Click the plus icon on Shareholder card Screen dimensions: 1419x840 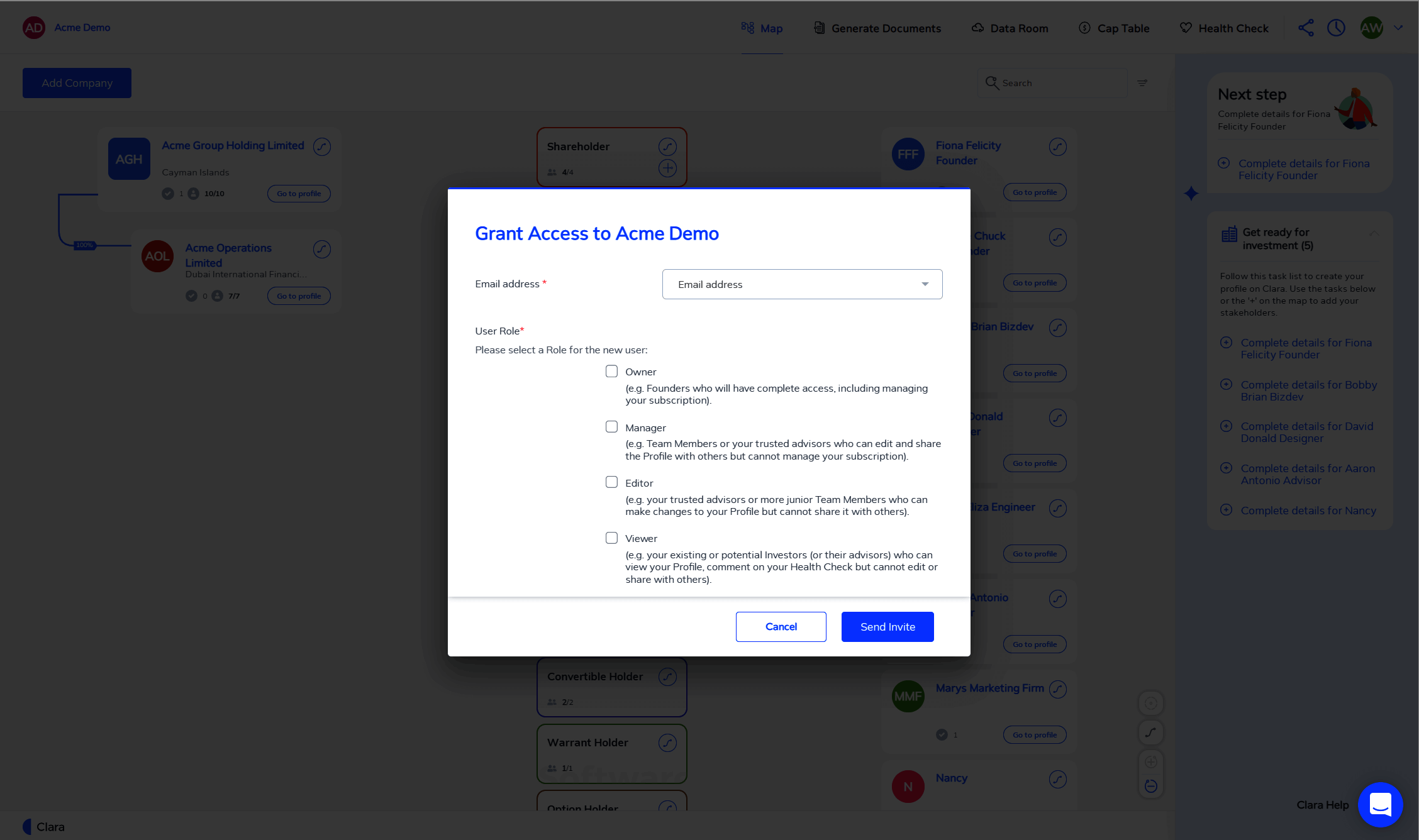coord(667,169)
